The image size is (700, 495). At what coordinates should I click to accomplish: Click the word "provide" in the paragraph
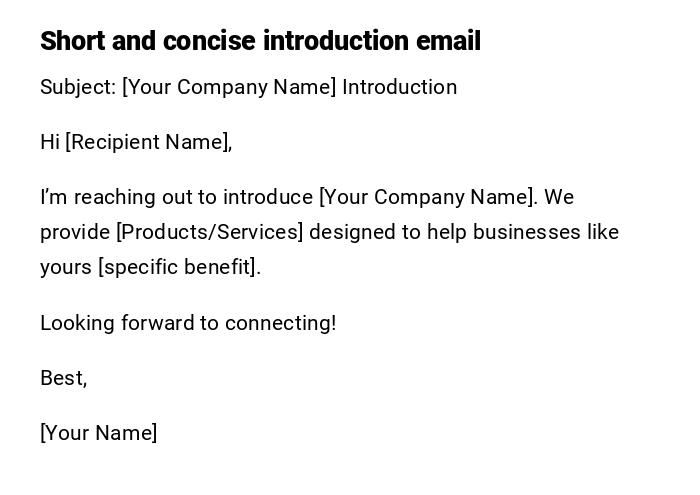(x=75, y=232)
